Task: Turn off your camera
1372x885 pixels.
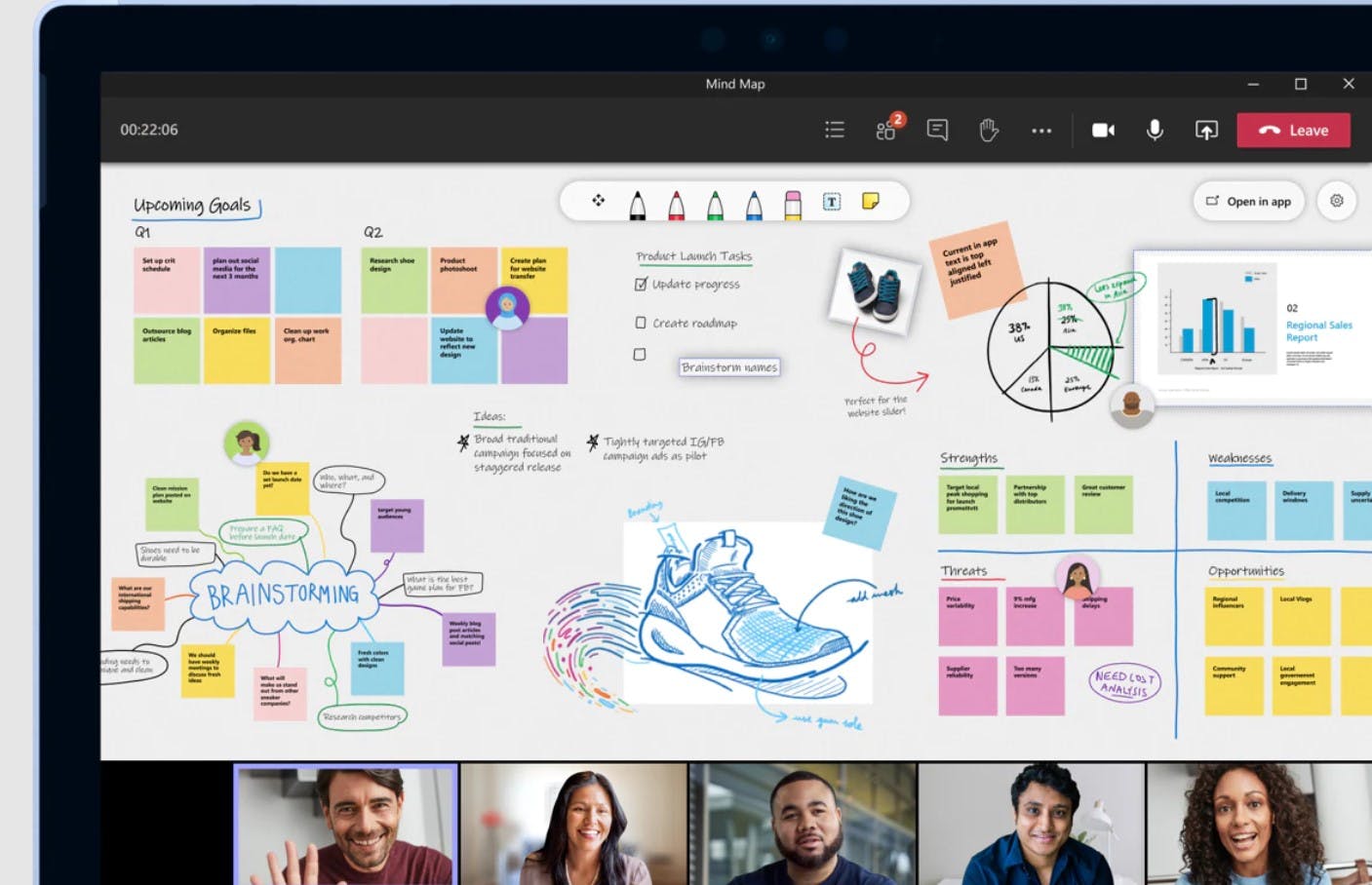Action: pyautogui.click(x=1103, y=129)
